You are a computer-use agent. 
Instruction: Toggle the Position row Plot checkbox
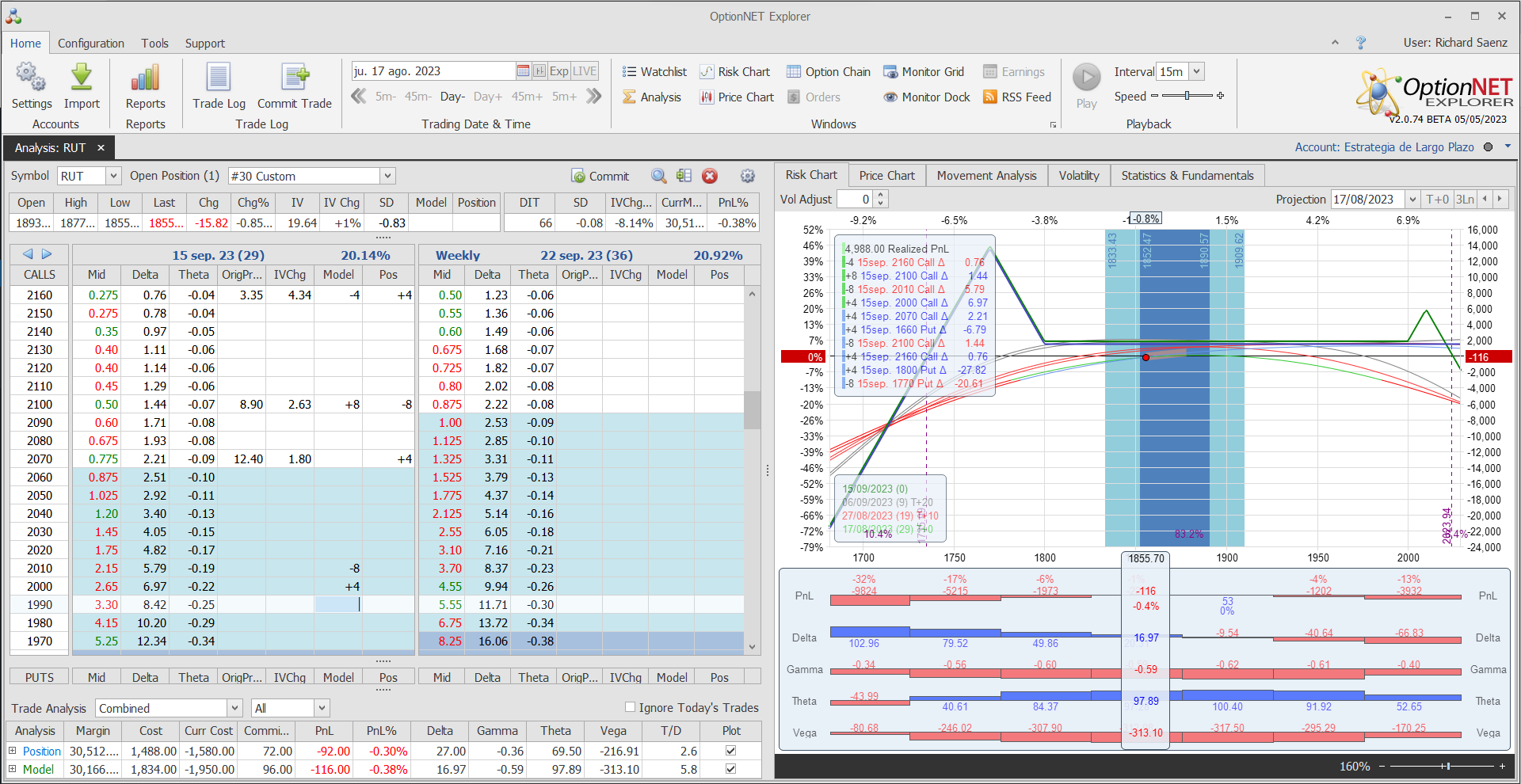pyautogui.click(x=730, y=751)
